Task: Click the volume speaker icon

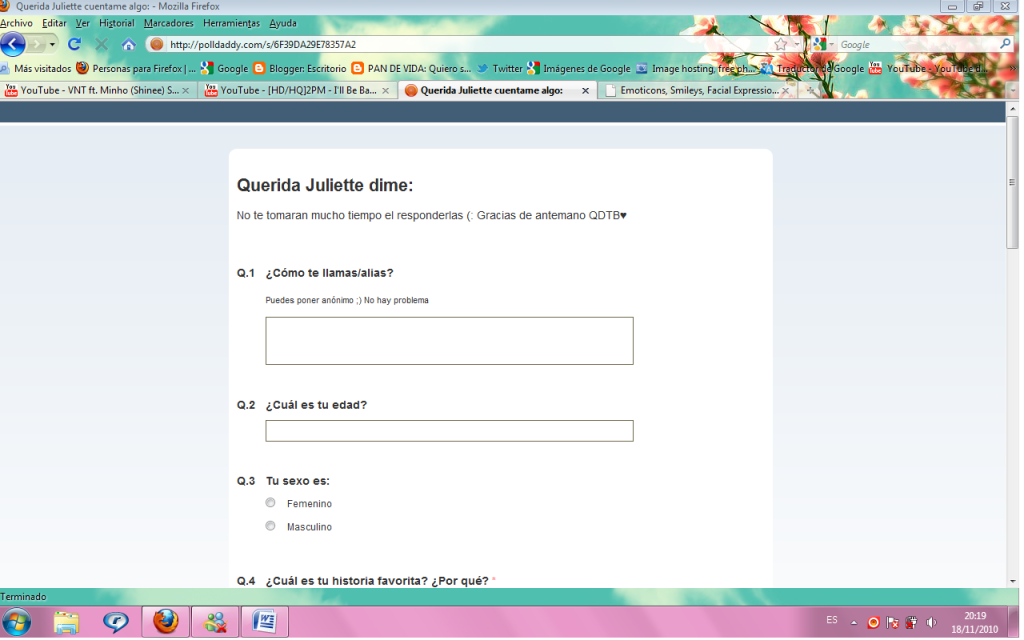Action: pyautogui.click(x=931, y=622)
